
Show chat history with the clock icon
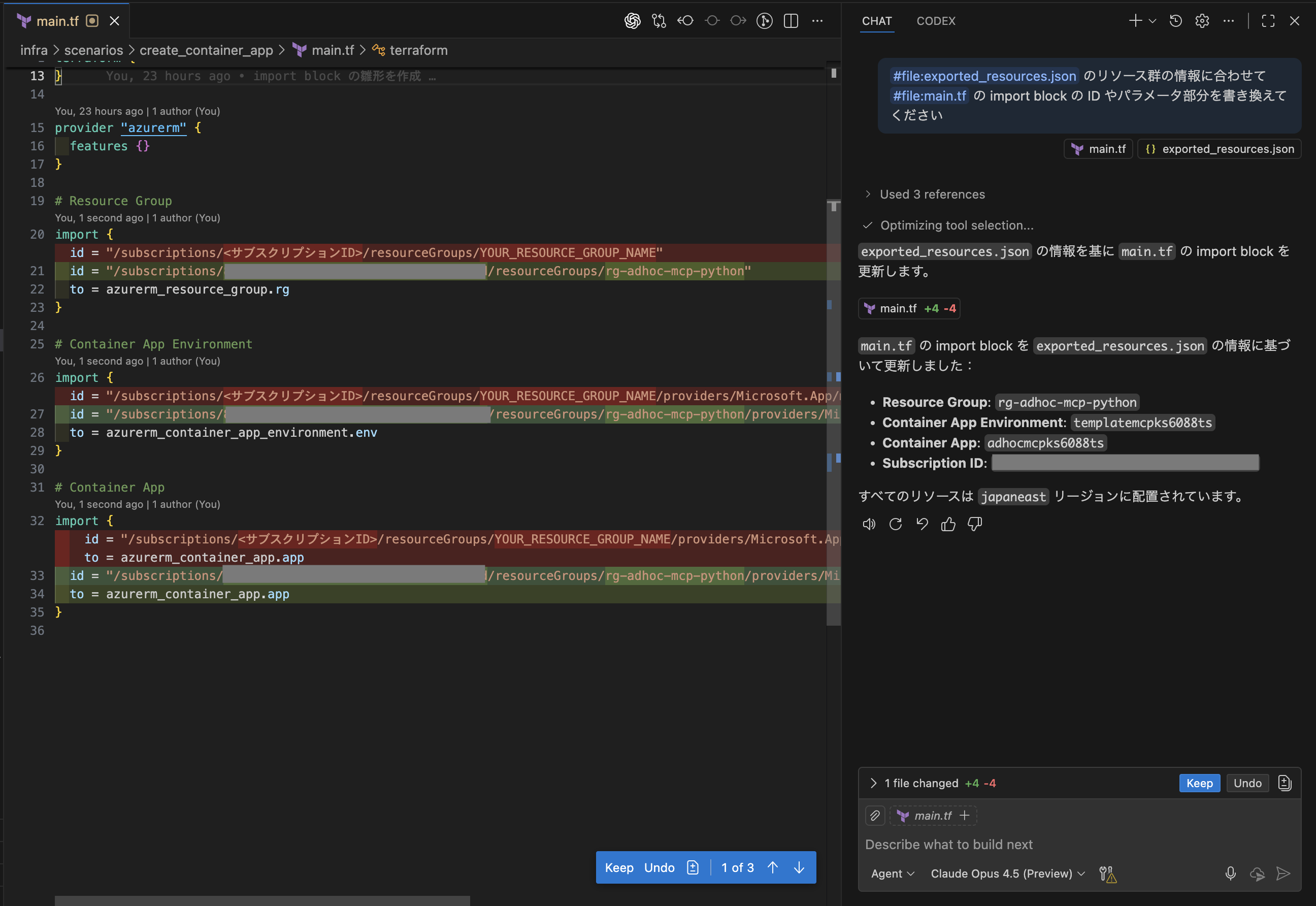tap(1175, 20)
